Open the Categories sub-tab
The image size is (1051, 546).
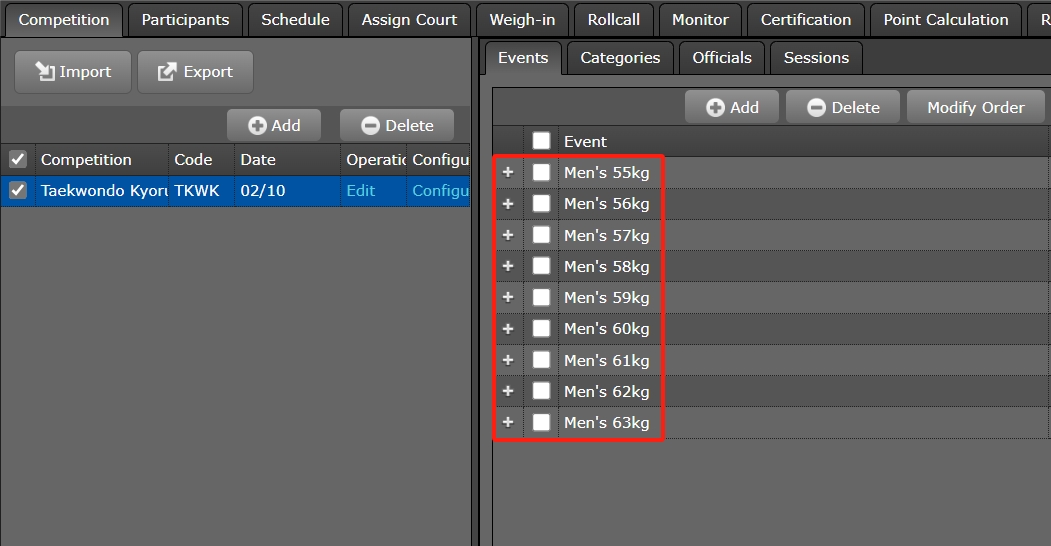(620, 58)
